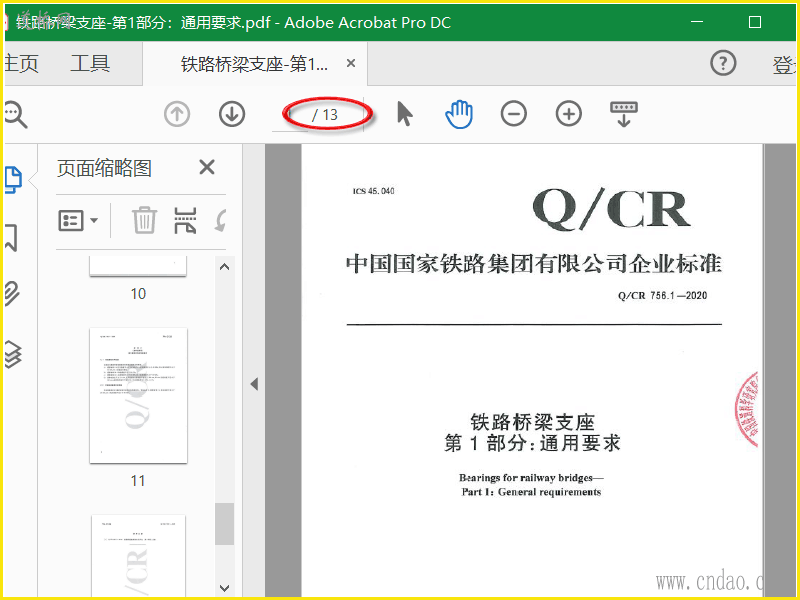Image resolution: width=800 pixels, height=600 pixels.
Task: Go to next page with down arrow
Action: 232,114
